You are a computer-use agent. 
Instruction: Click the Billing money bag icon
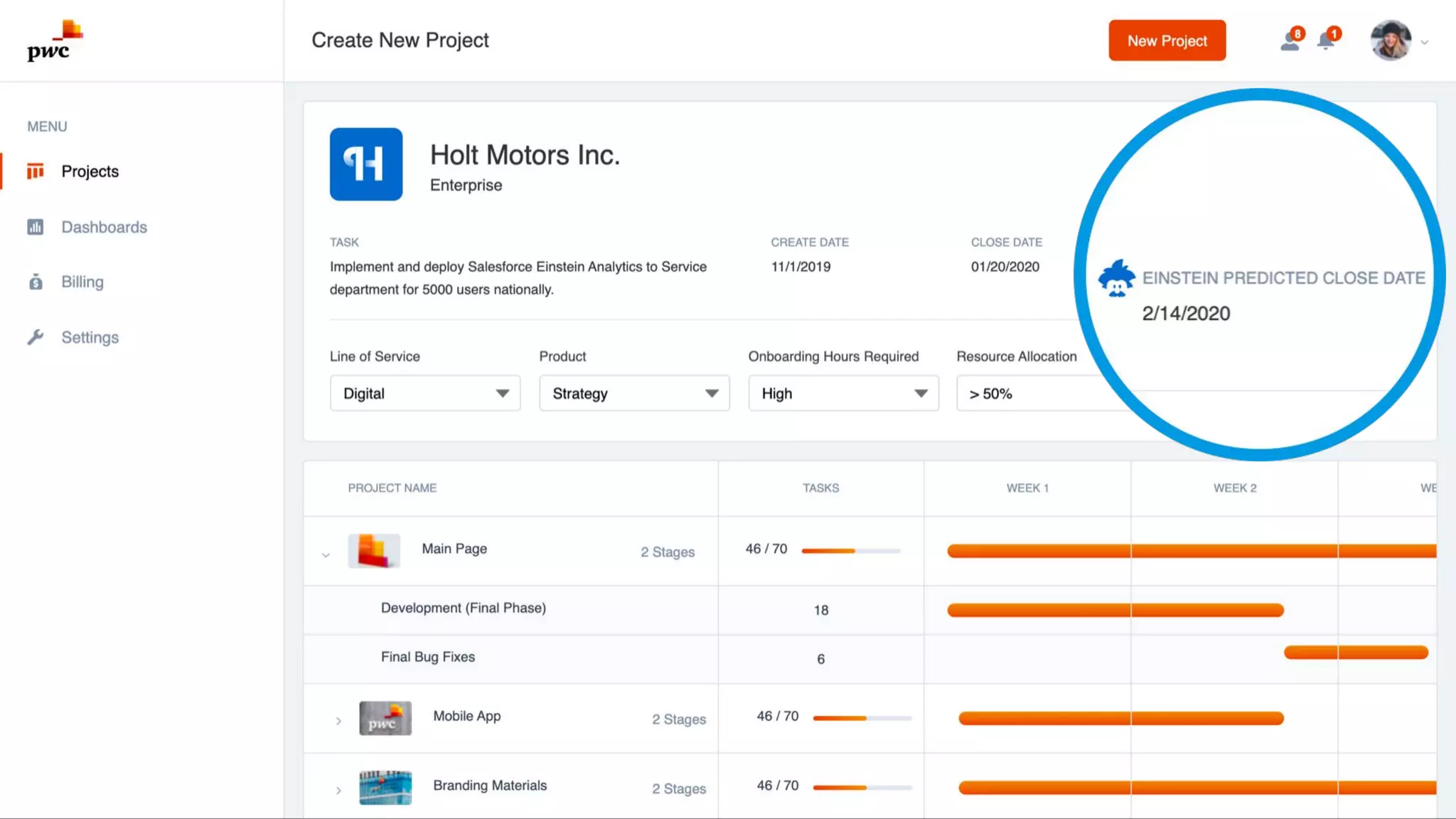(36, 282)
